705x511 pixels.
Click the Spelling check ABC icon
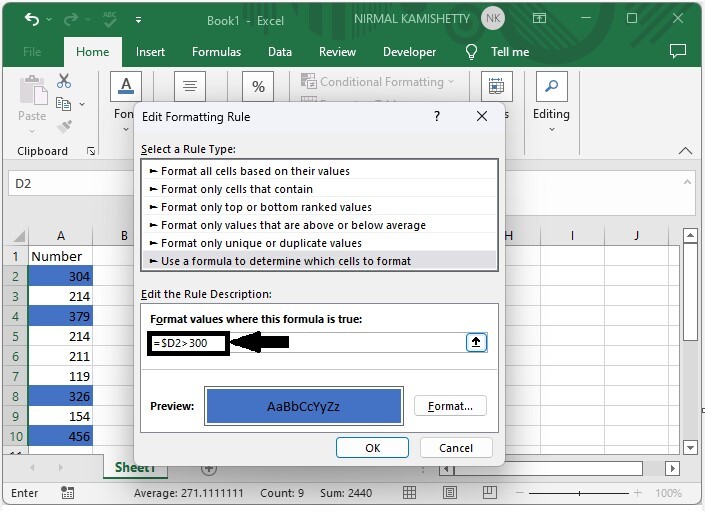pos(110,19)
